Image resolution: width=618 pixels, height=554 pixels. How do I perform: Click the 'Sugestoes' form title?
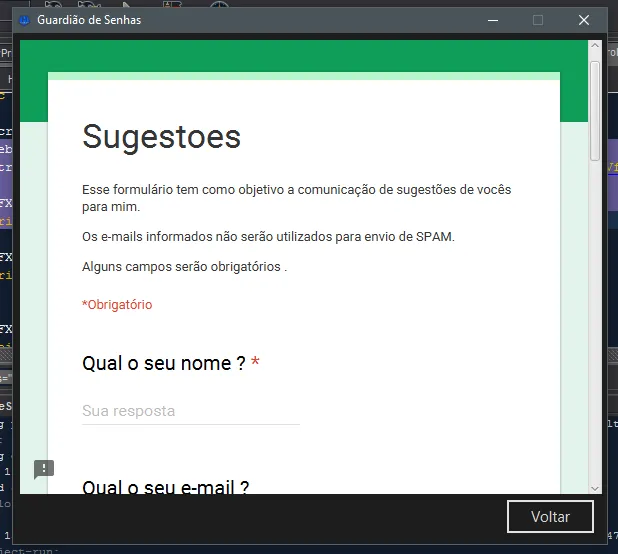(x=161, y=137)
